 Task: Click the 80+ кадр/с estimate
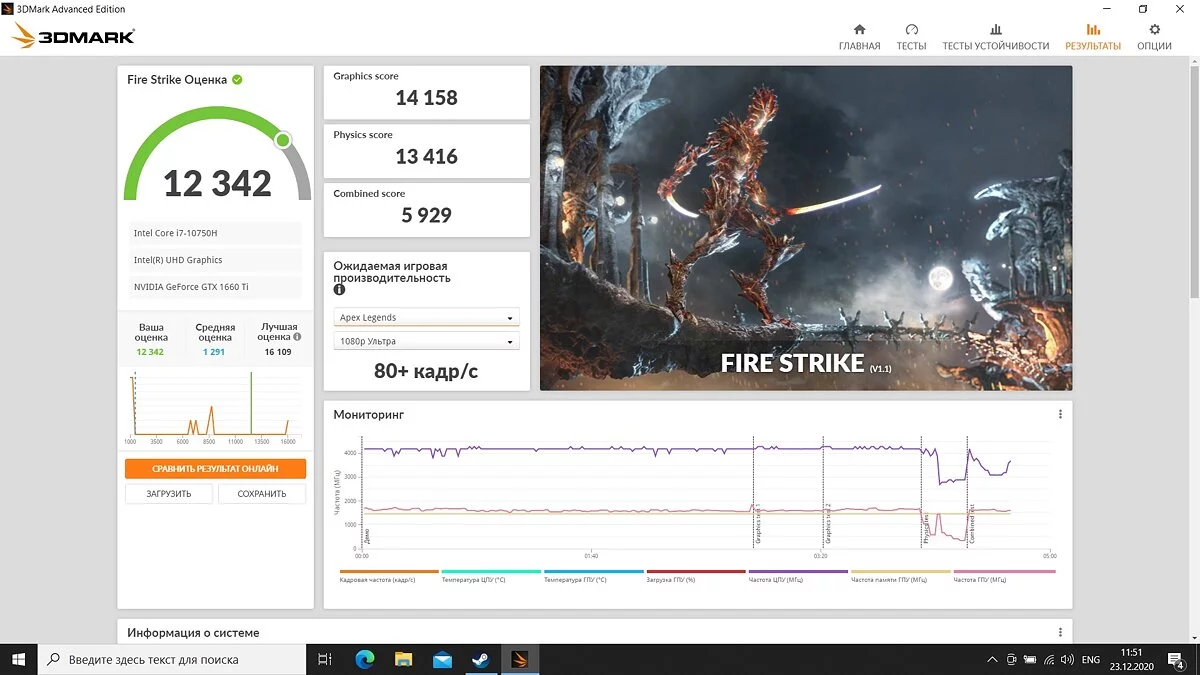click(426, 371)
